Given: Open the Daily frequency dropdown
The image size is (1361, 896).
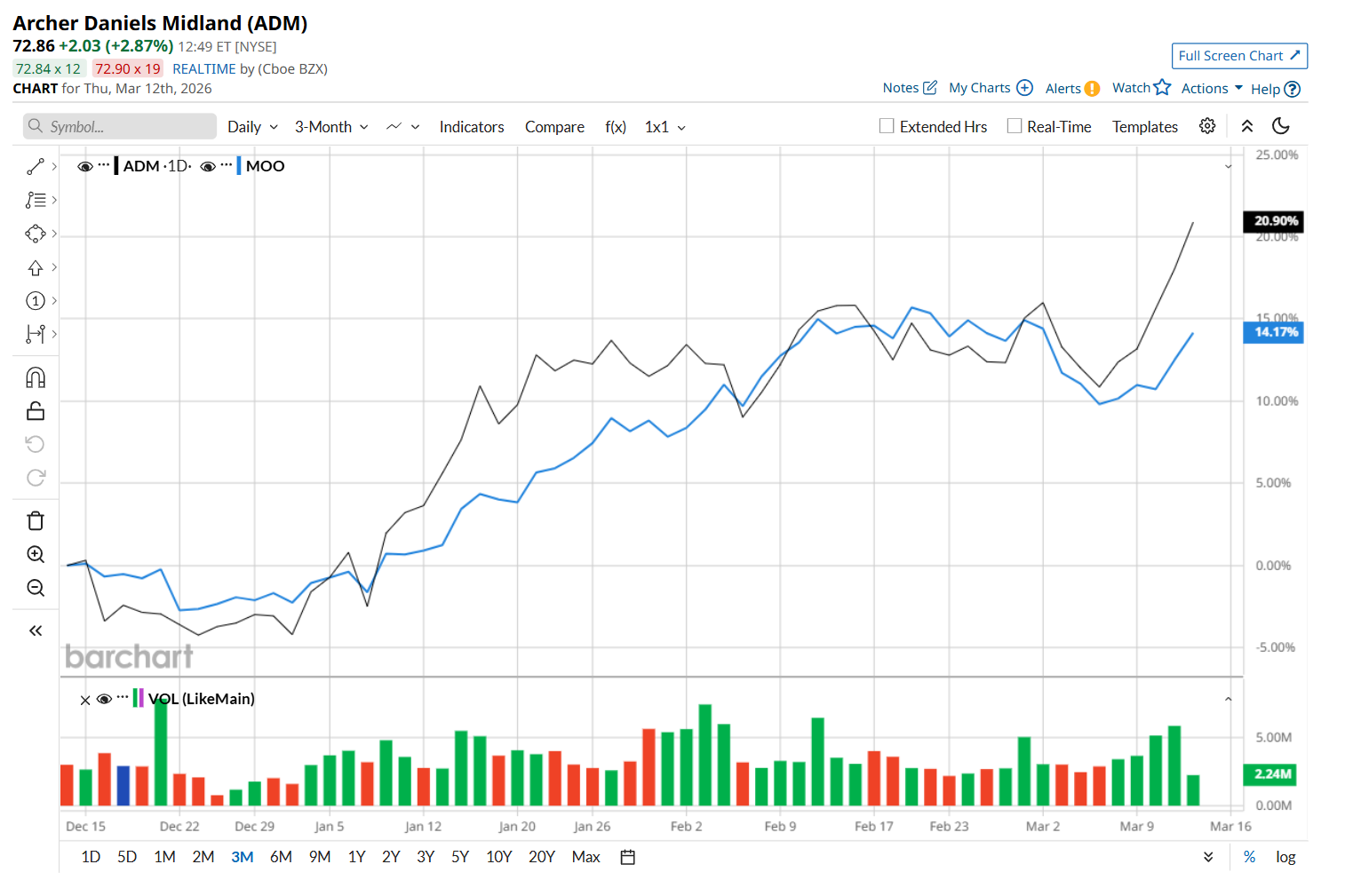Looking at the screenshot, I should click(x=252, y=127).
